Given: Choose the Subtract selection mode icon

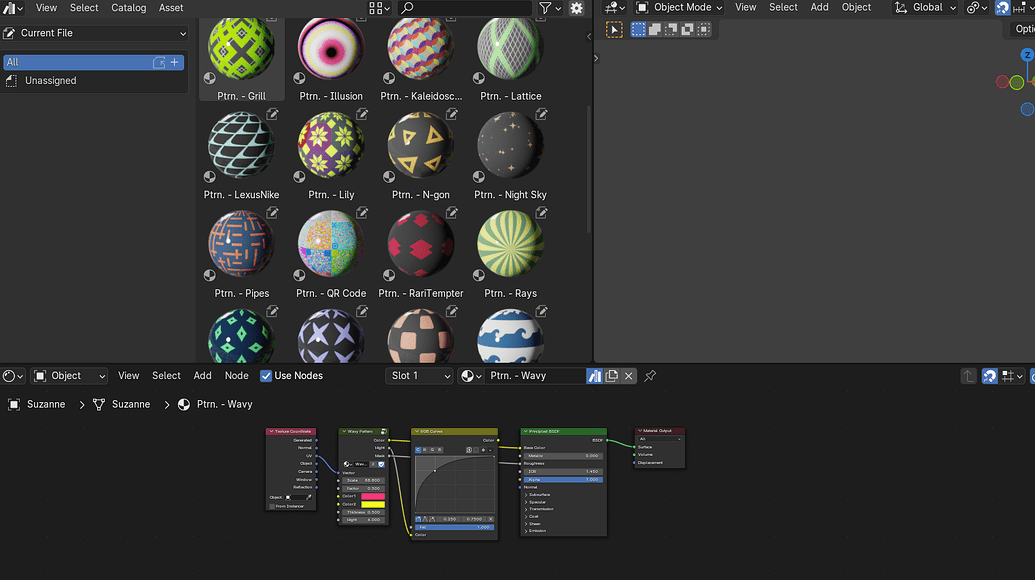Looking at the screenshot, I should [x=671, y=30].
